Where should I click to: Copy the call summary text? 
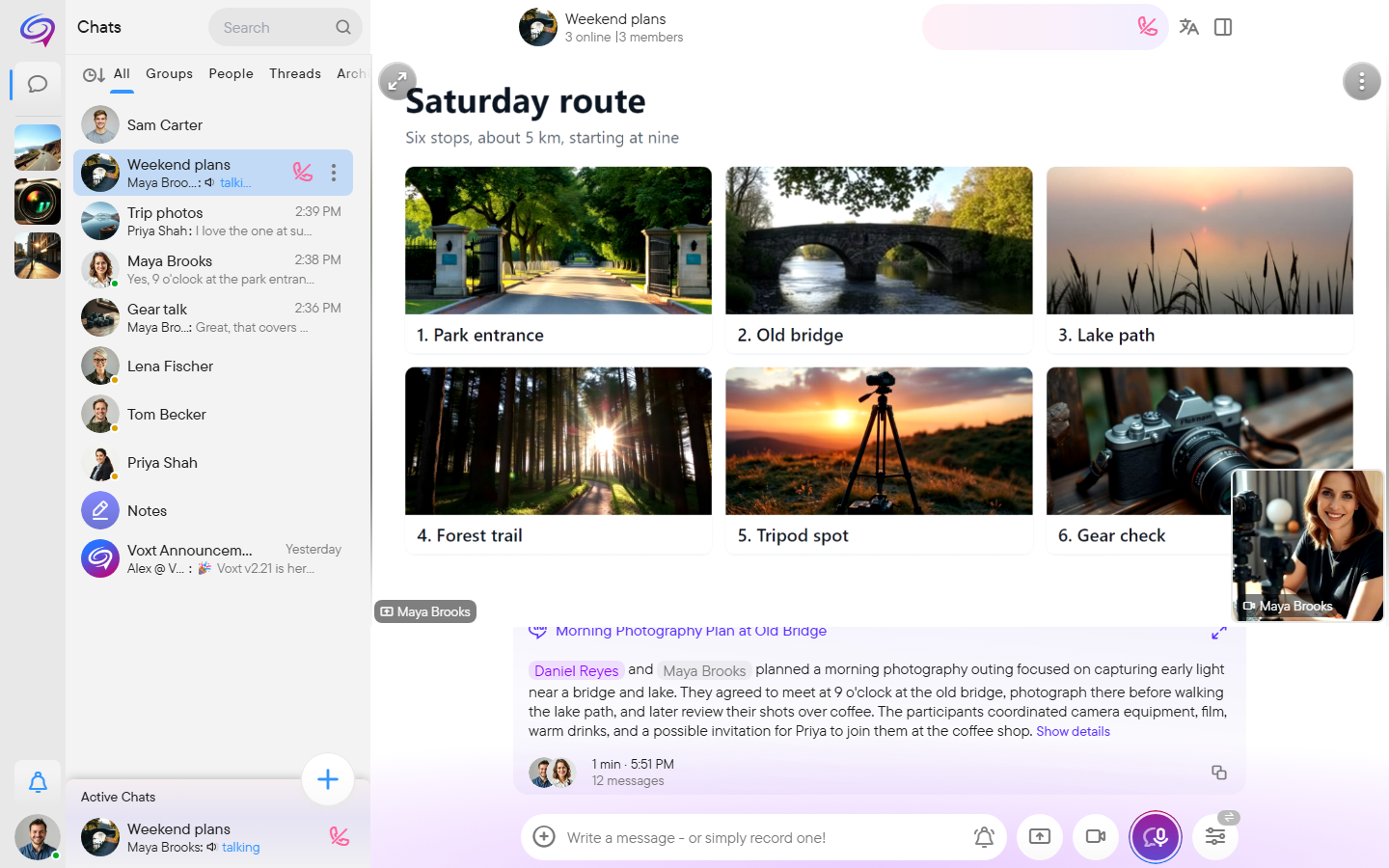1219,773
